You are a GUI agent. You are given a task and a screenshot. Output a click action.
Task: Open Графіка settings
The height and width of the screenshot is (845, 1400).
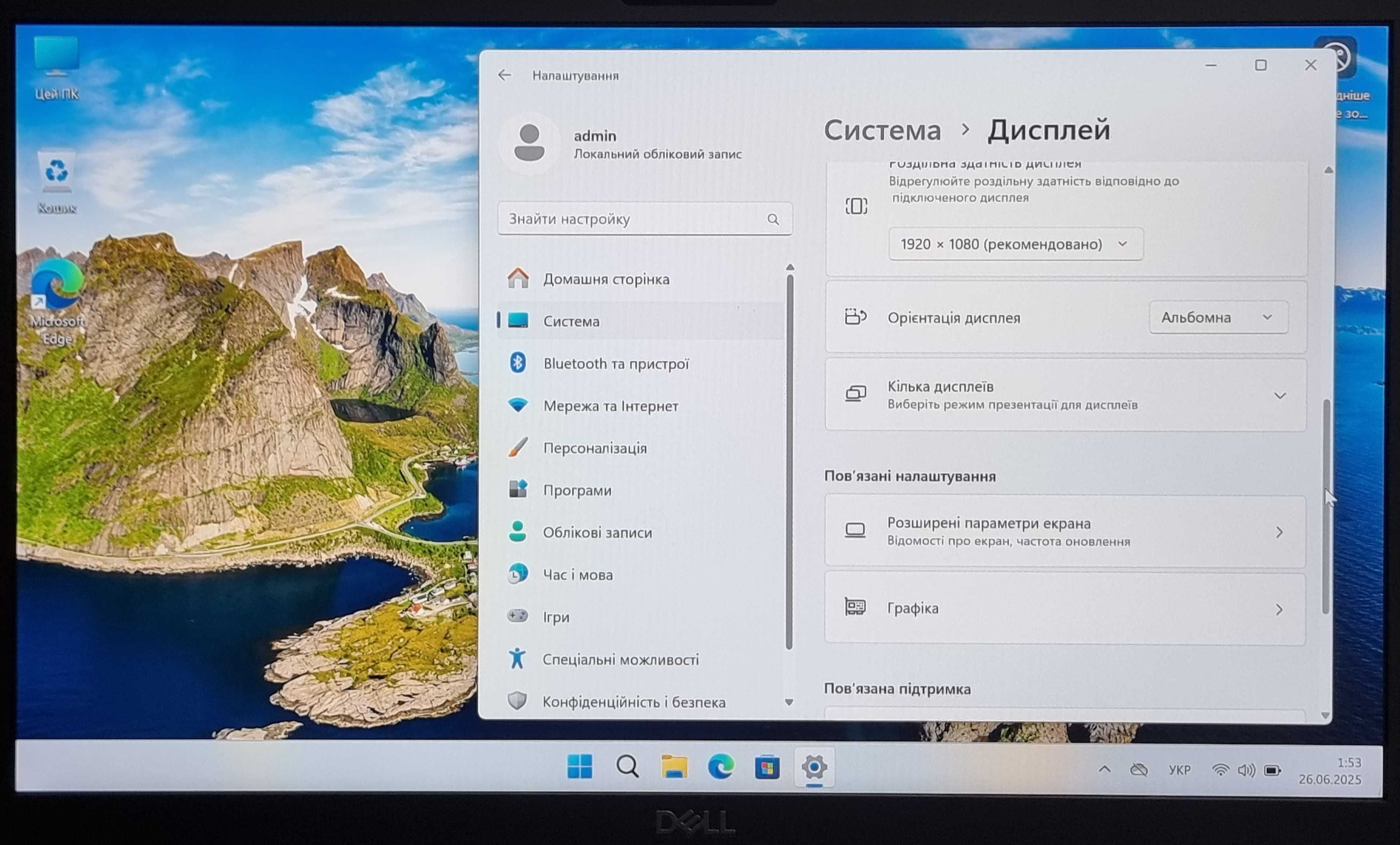point(1065,609)
